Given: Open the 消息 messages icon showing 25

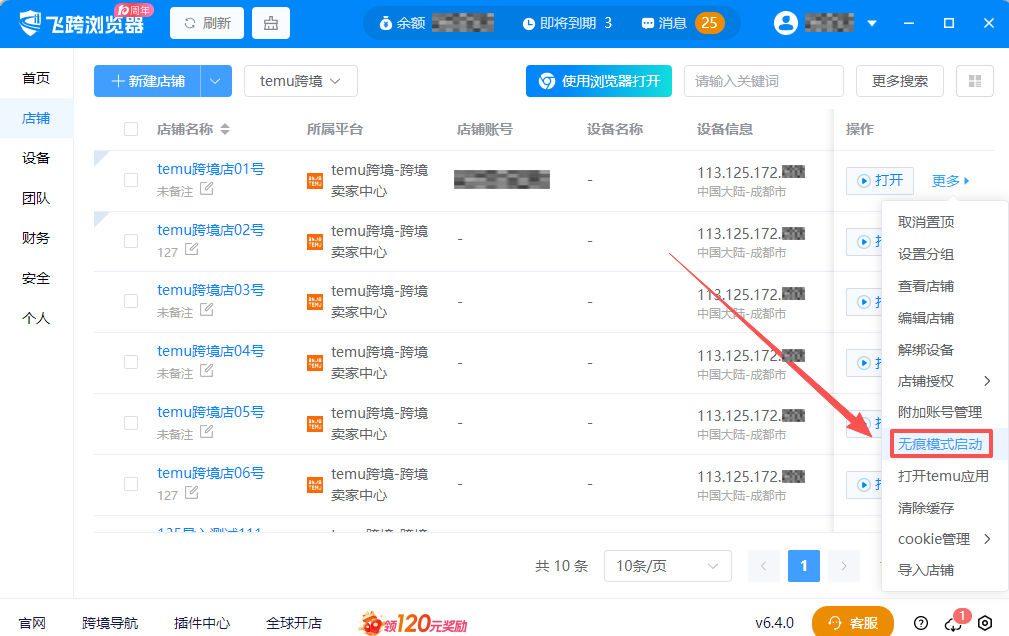Looking at the screenshot, I should point(650,22).
